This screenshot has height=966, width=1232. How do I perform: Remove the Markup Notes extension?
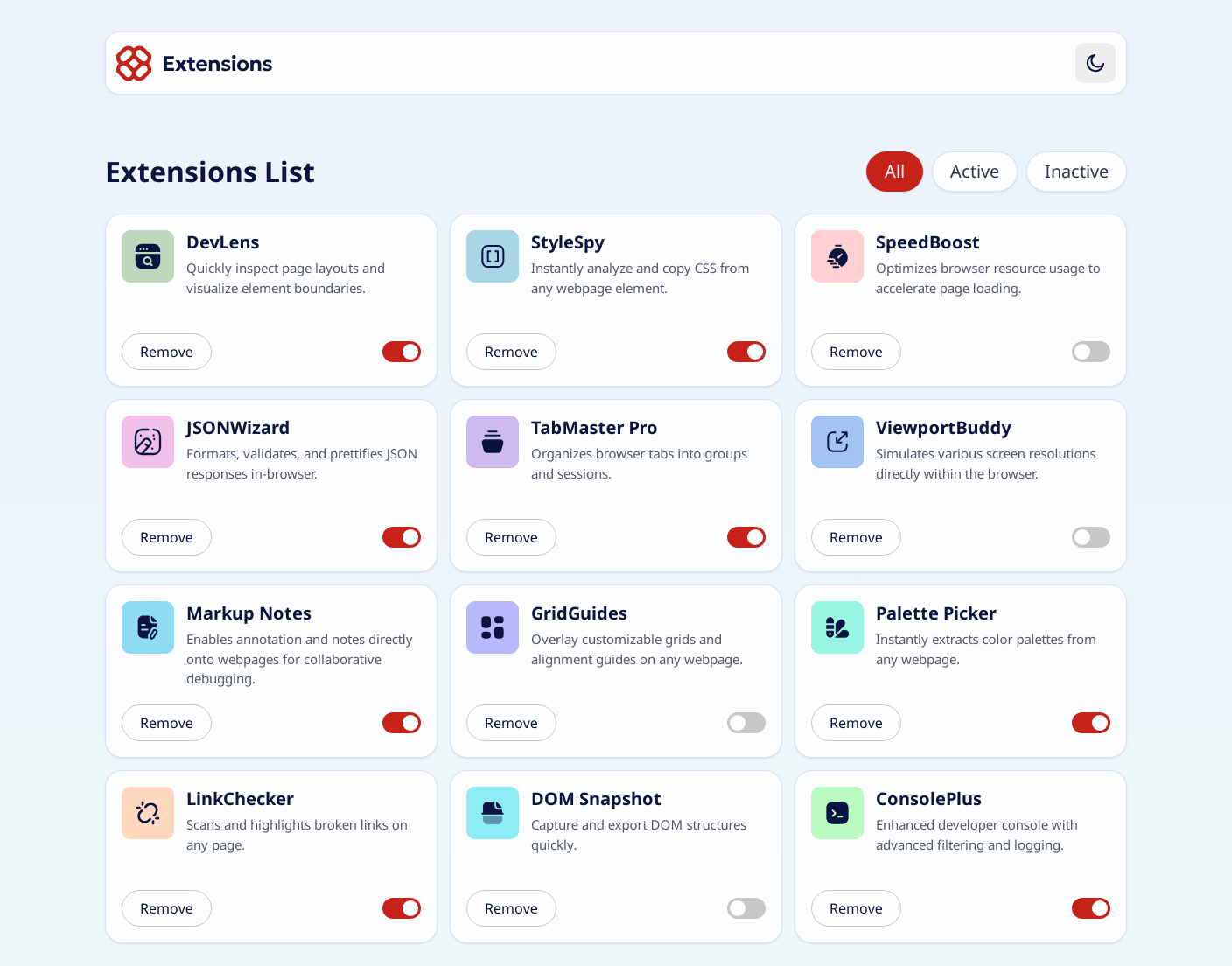coord(166,723)
